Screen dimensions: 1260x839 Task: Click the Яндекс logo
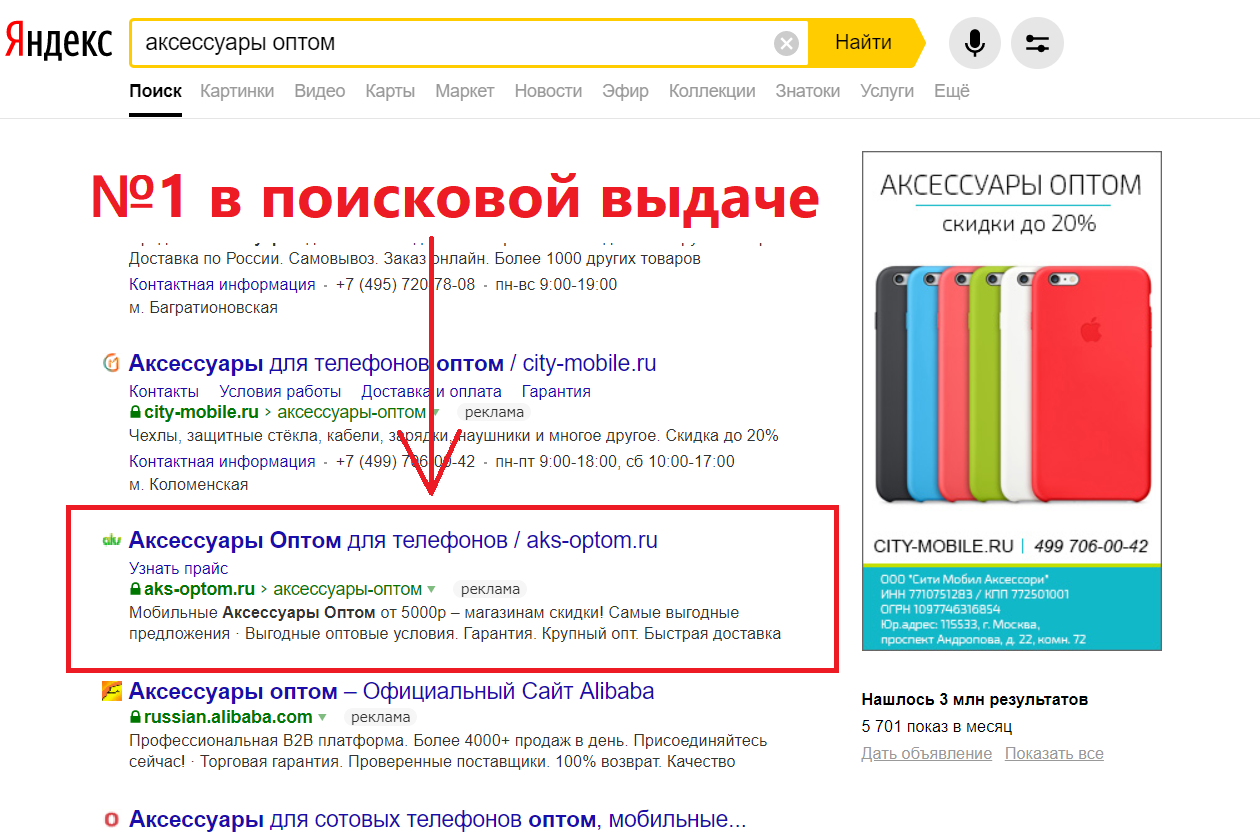[x=58, y=41]
